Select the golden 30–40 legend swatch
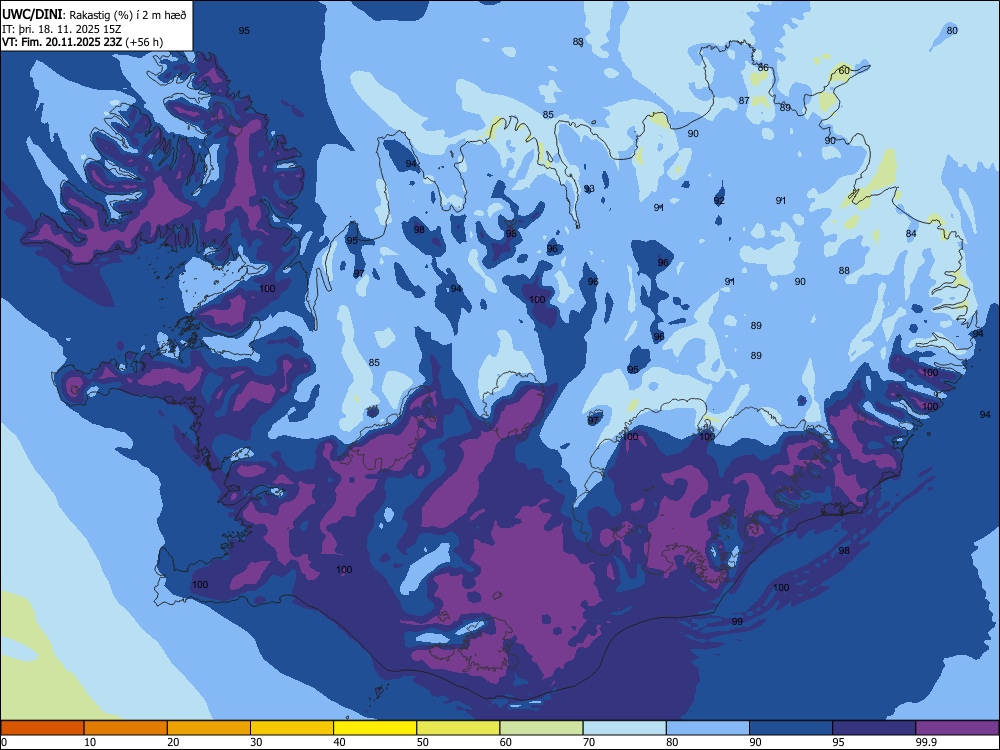 point(292,728)
